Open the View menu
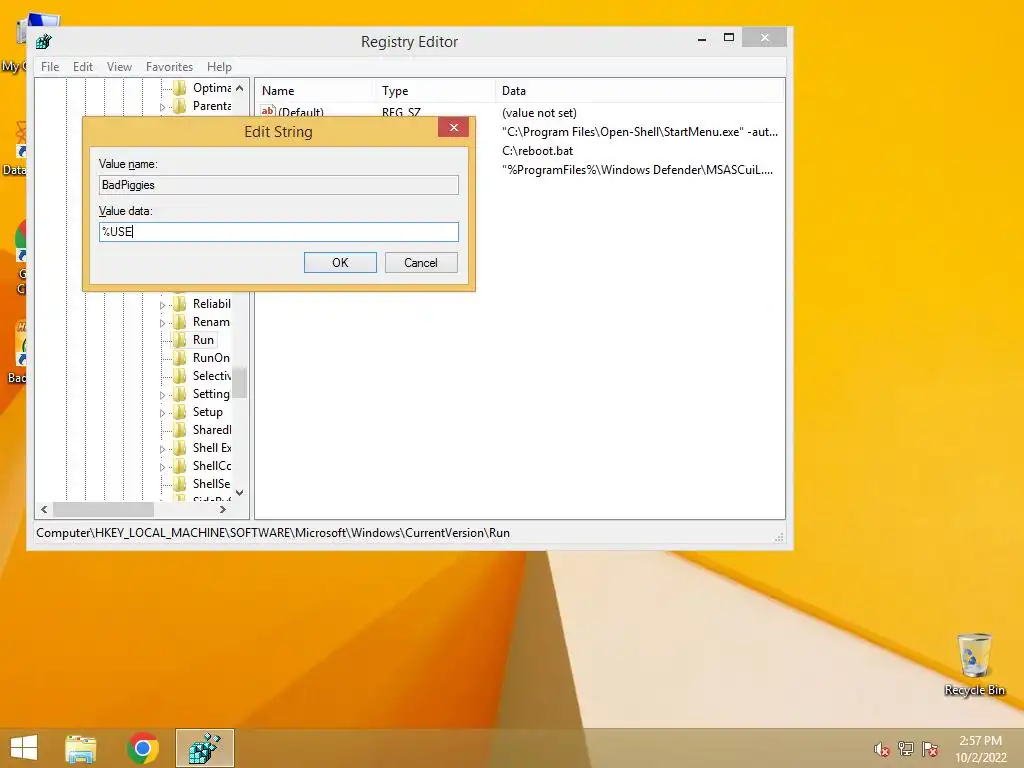Image resolution: width=1024 pixels, height=768 pixels. coord(119,67)
